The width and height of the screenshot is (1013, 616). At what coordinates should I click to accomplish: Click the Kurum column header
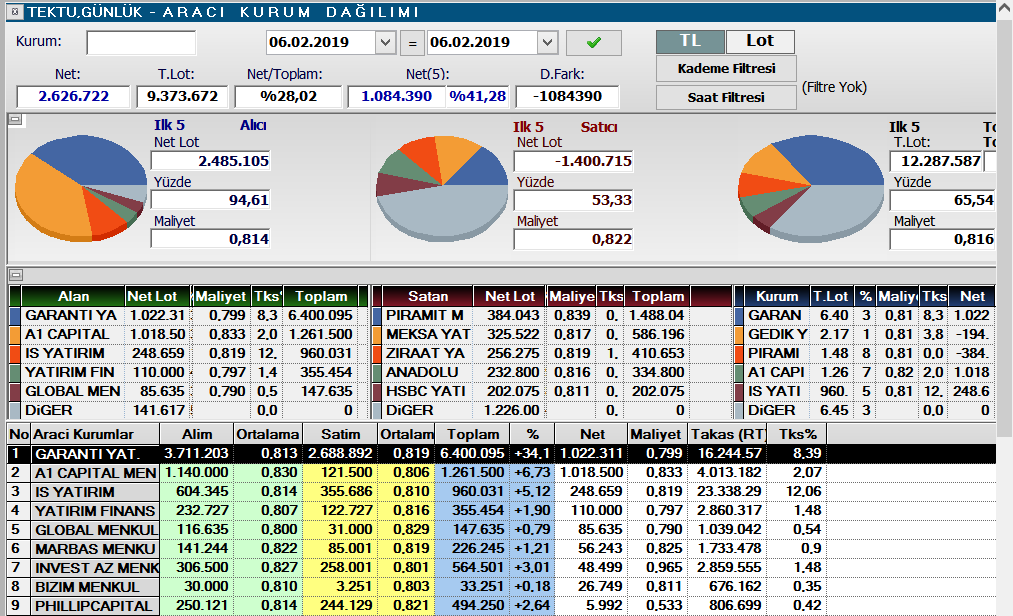click(x=777, y=297)
